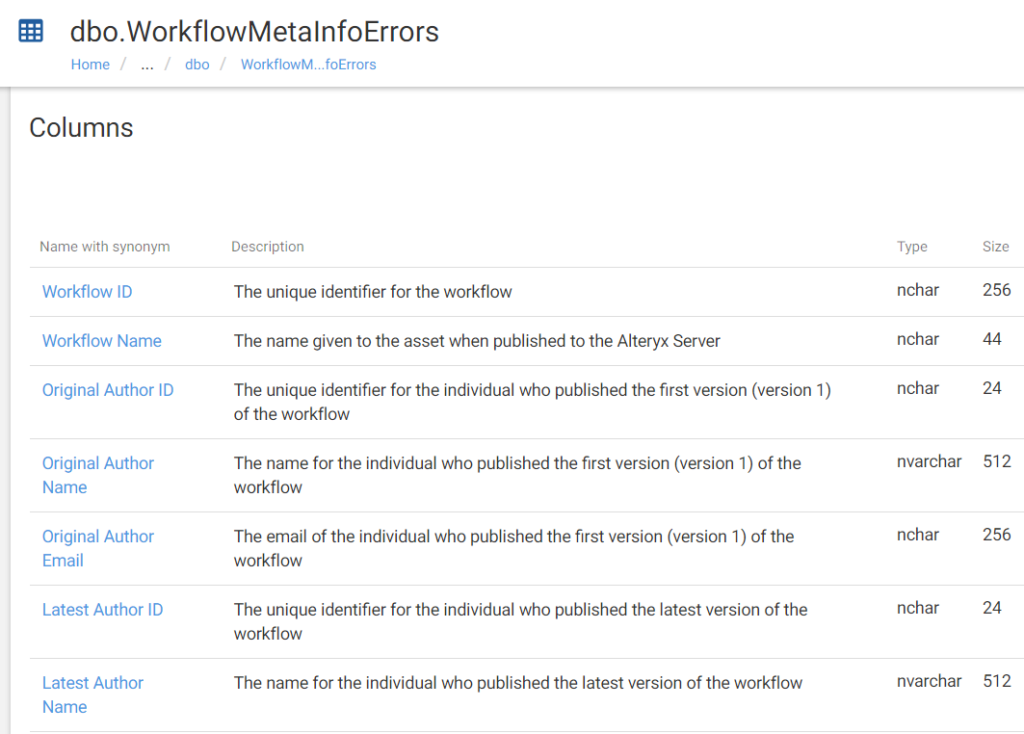Open the Workflow ID column link
This screenshot has height=734, width=1024.
pos(88,292)
